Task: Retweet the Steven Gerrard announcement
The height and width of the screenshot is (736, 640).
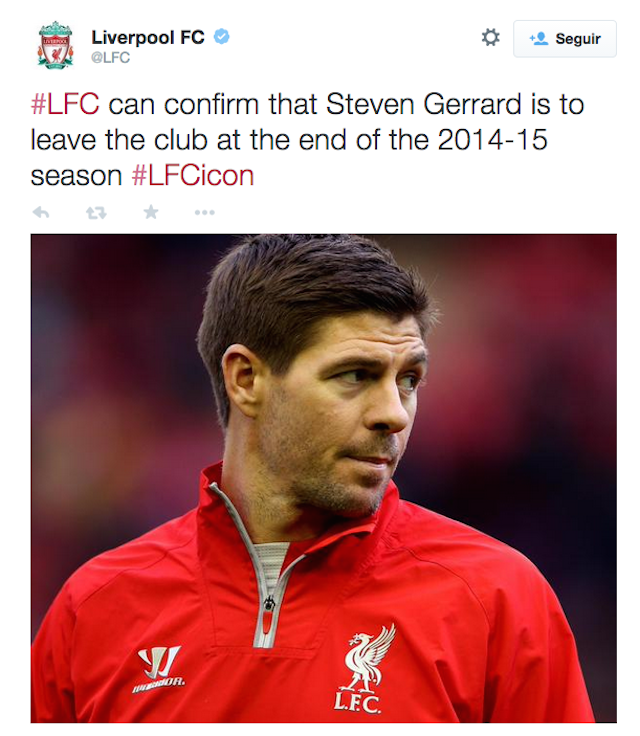Action: pos(96,213)
